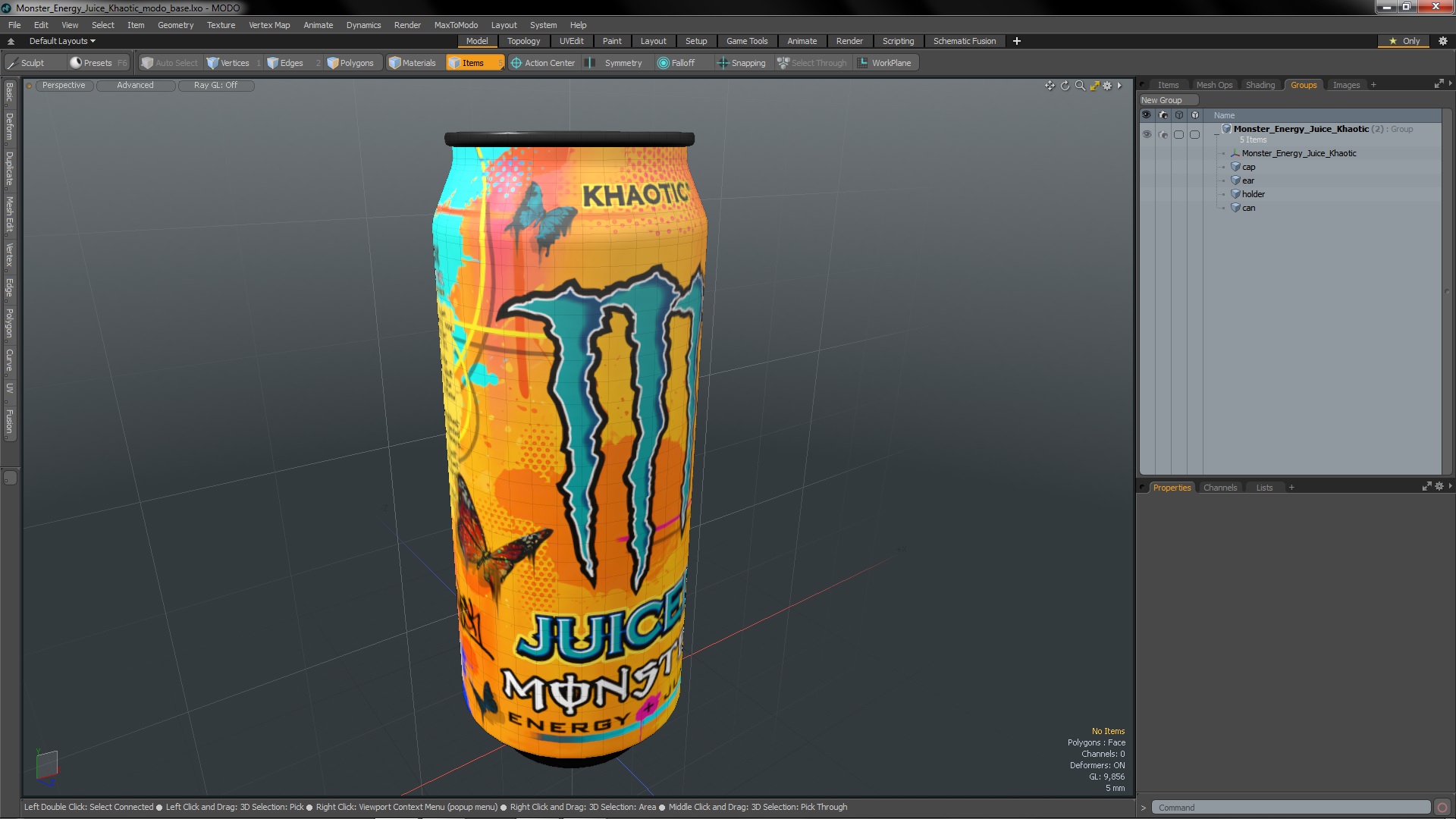Select the Monster_Energy_Juice_Khaotic locator item
This screenshot has width=1456, height=819.
tap(1298, 153)
